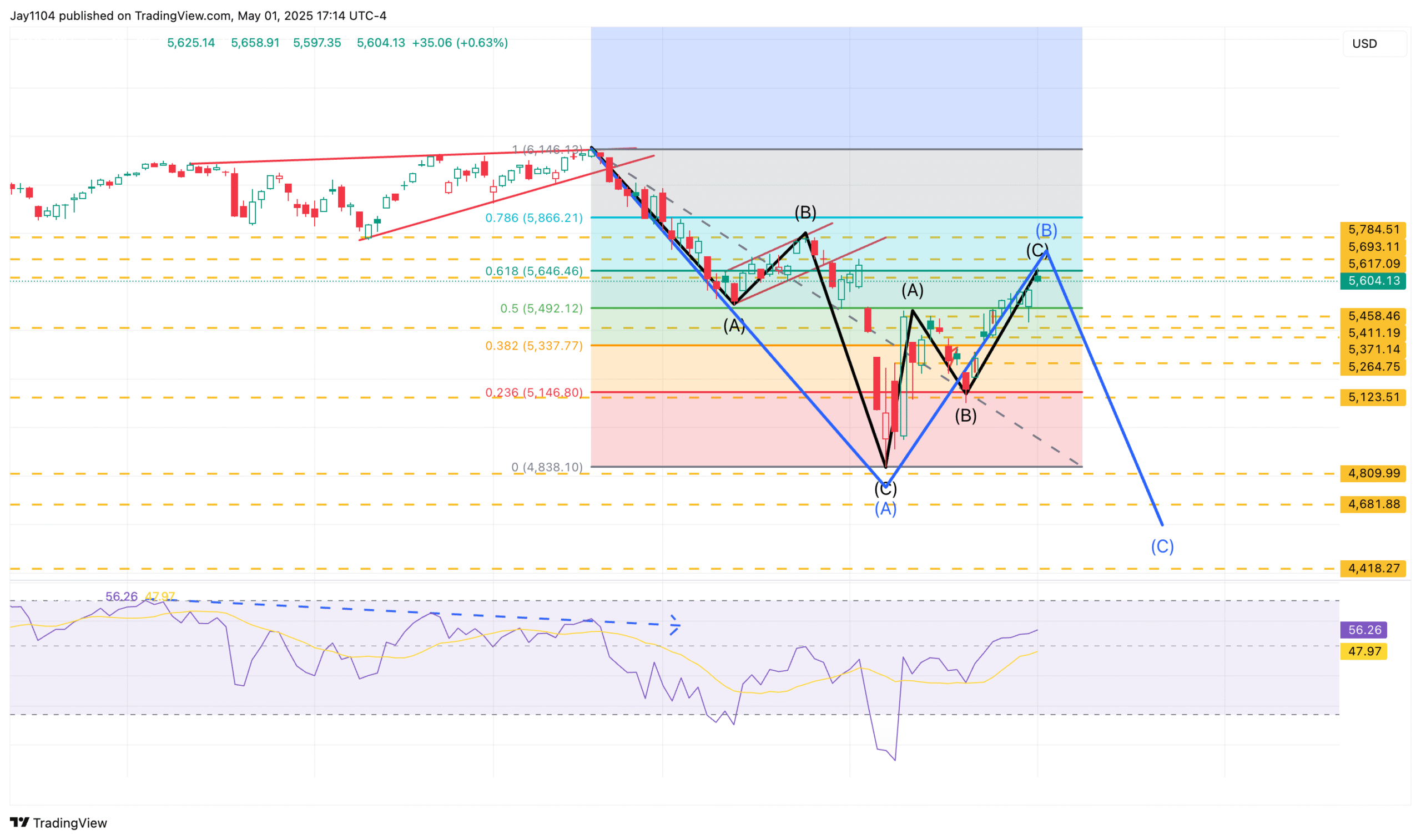
Task: Select the black (C) label directly above blue (A)
Action: pyautogui.click(x=885, y=488)
